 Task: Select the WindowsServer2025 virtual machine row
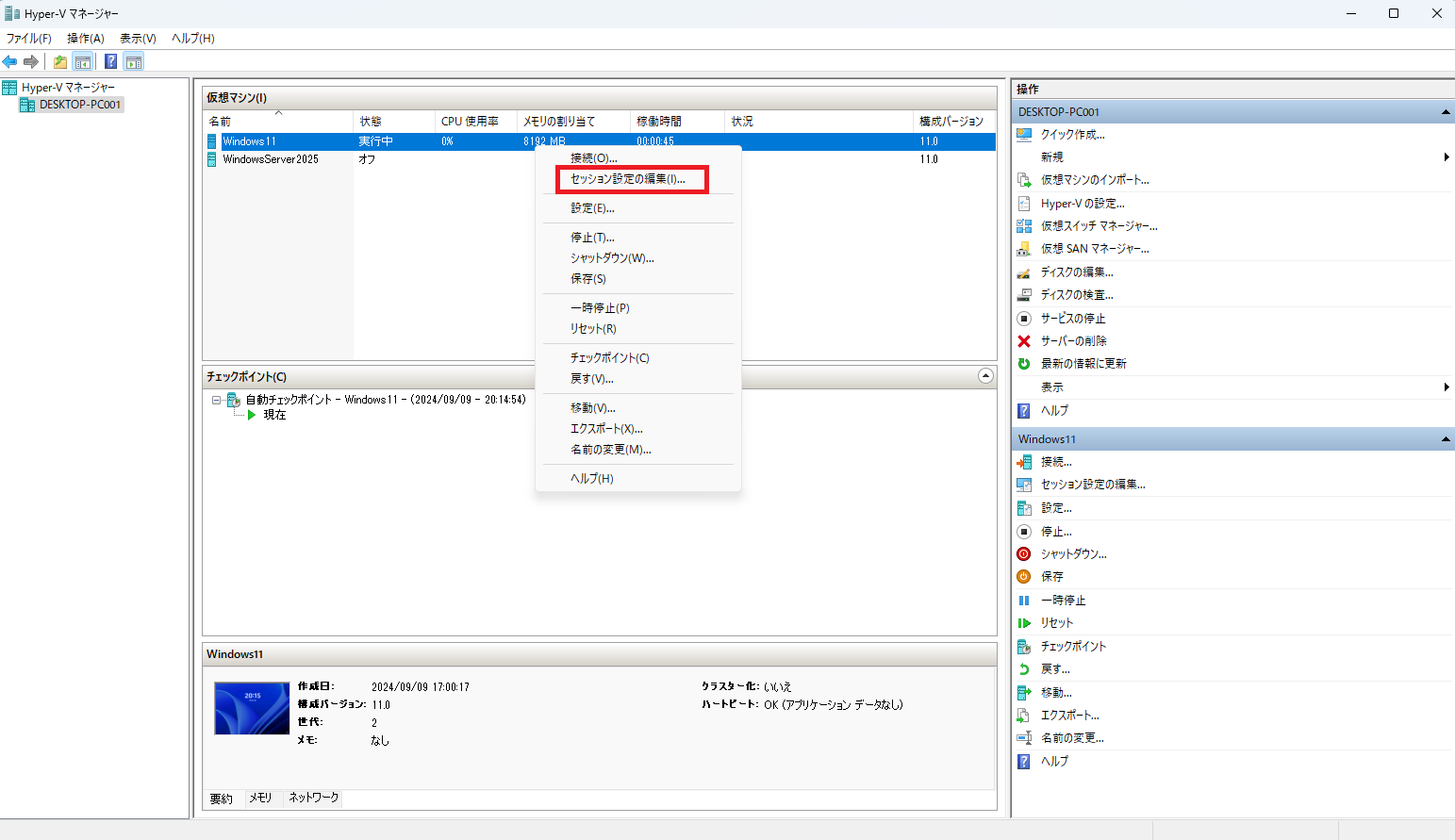click(600, 159)
